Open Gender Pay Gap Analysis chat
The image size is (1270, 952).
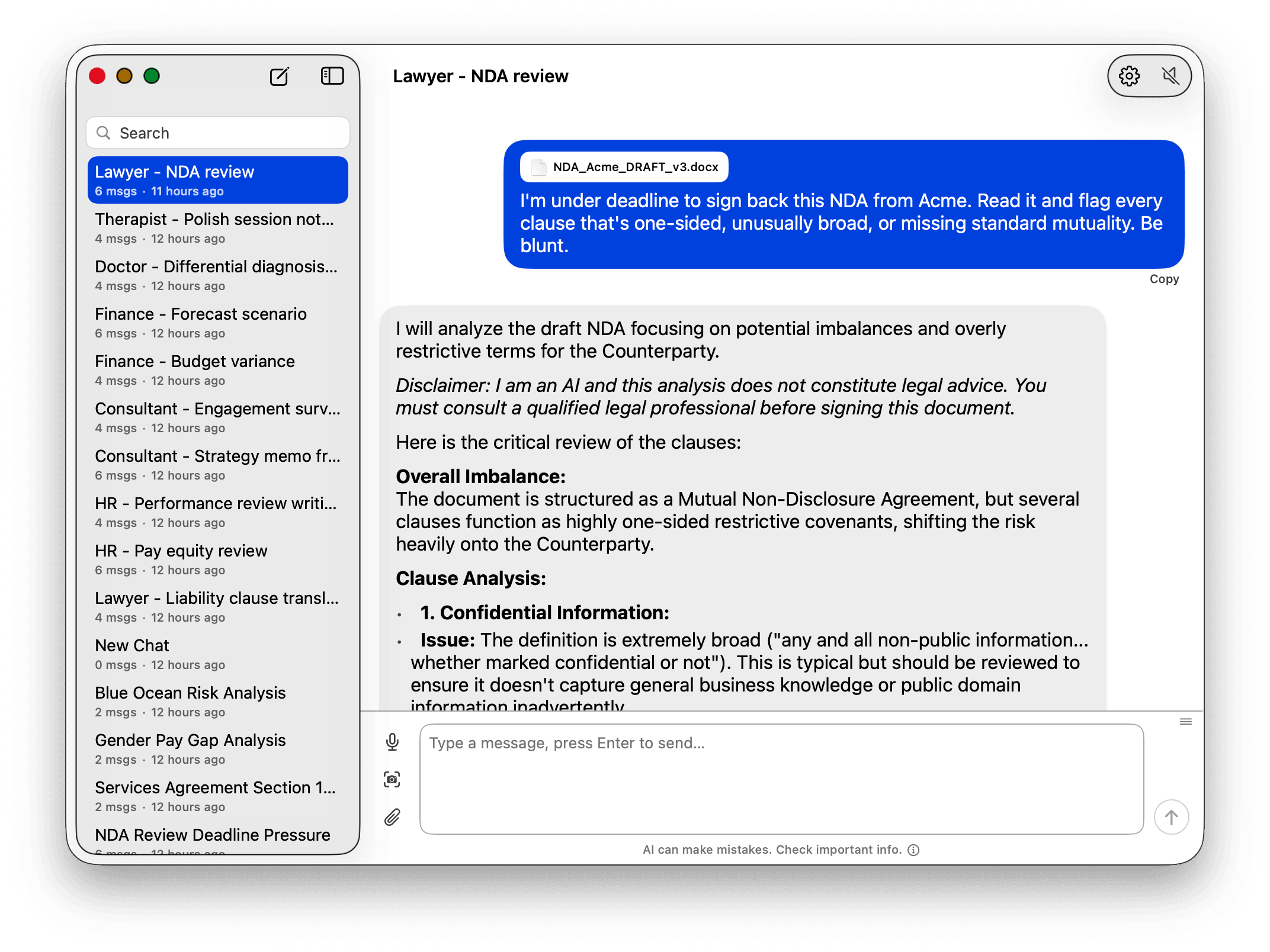pyautogui.click(x=218, y=748)
